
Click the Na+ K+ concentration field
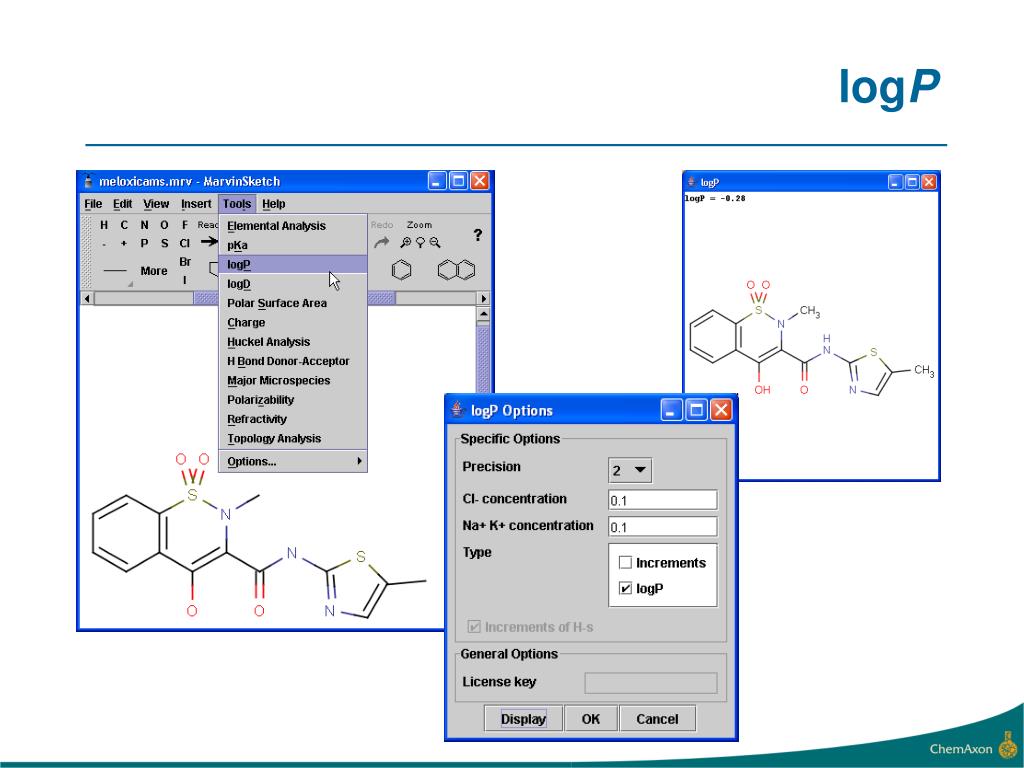[x=662, y=526]
